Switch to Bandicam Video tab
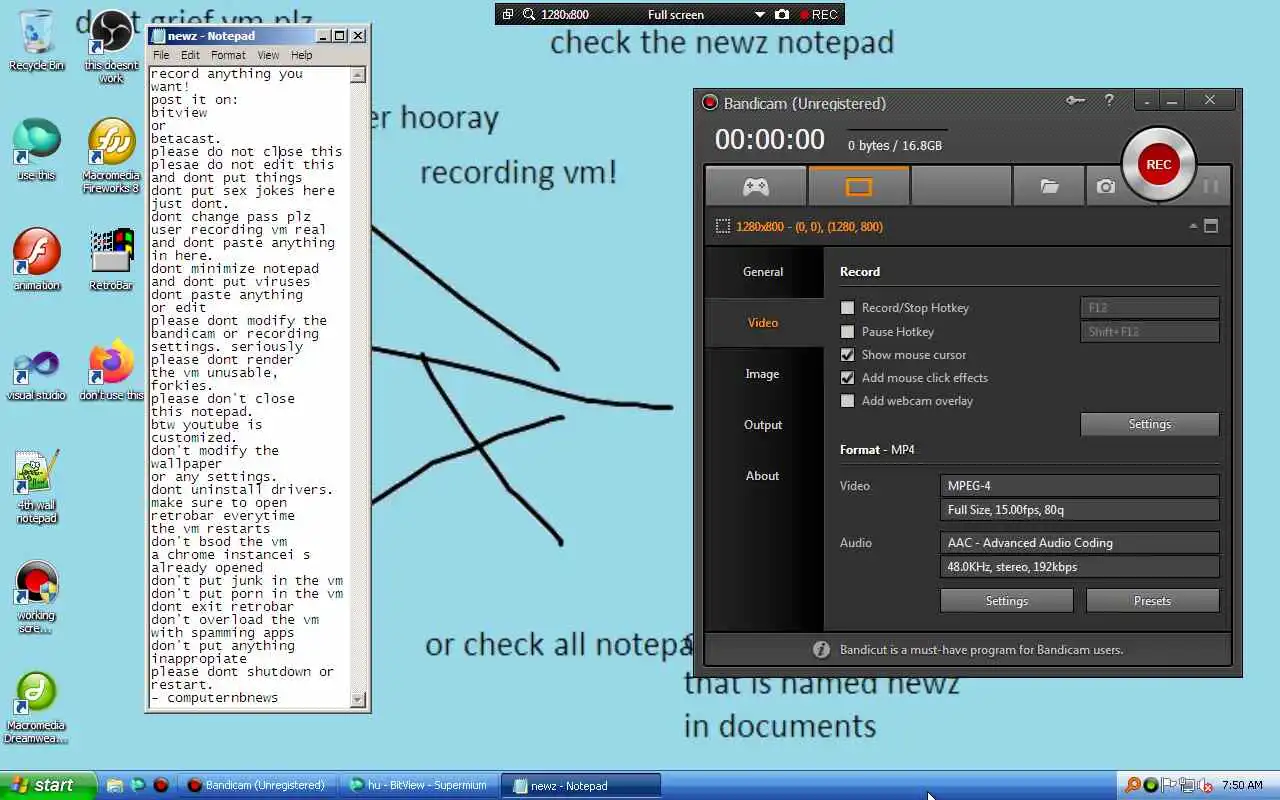Image resolution: width=1280 pixels, height=800 pixels. click(763, 322)
